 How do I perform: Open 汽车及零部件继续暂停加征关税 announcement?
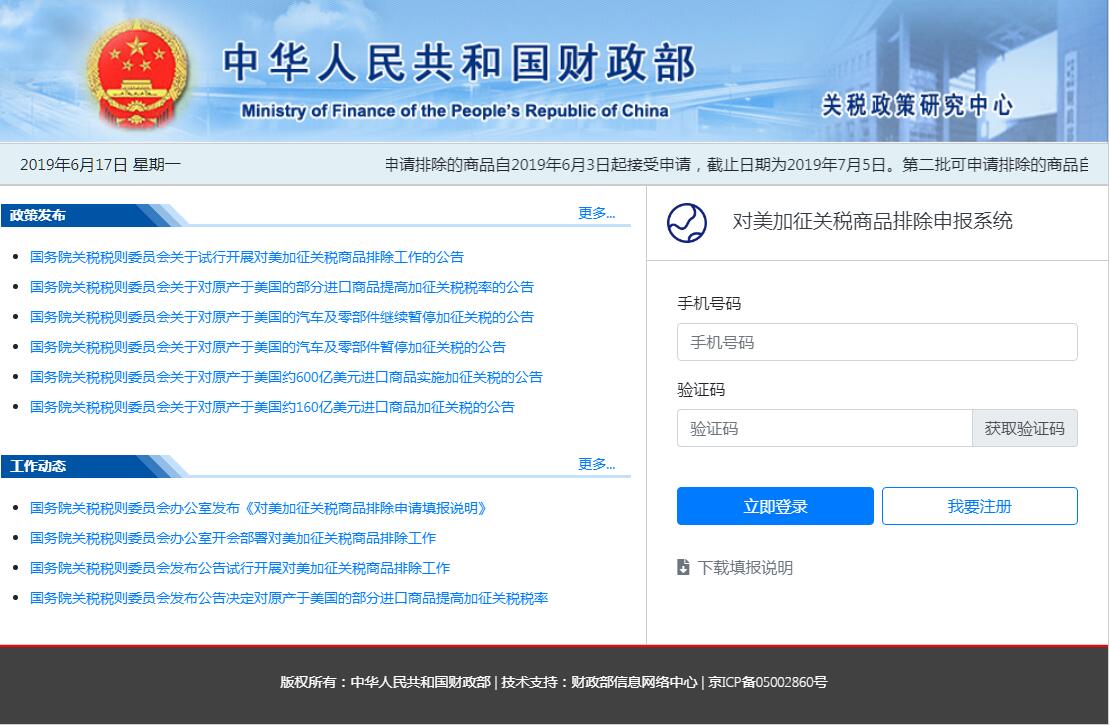coord(282,317)
